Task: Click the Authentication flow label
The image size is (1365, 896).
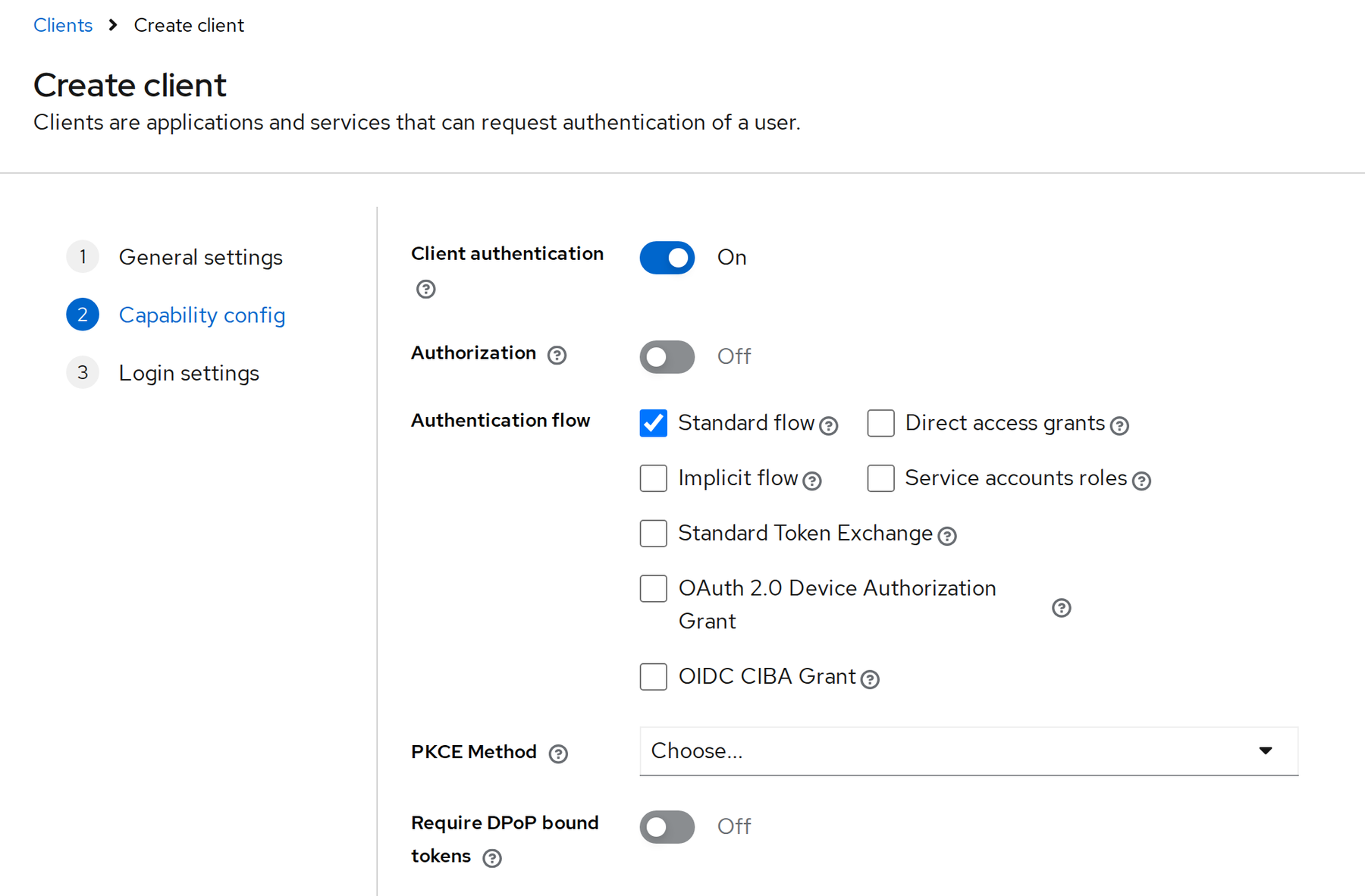Action: [500, 420]
